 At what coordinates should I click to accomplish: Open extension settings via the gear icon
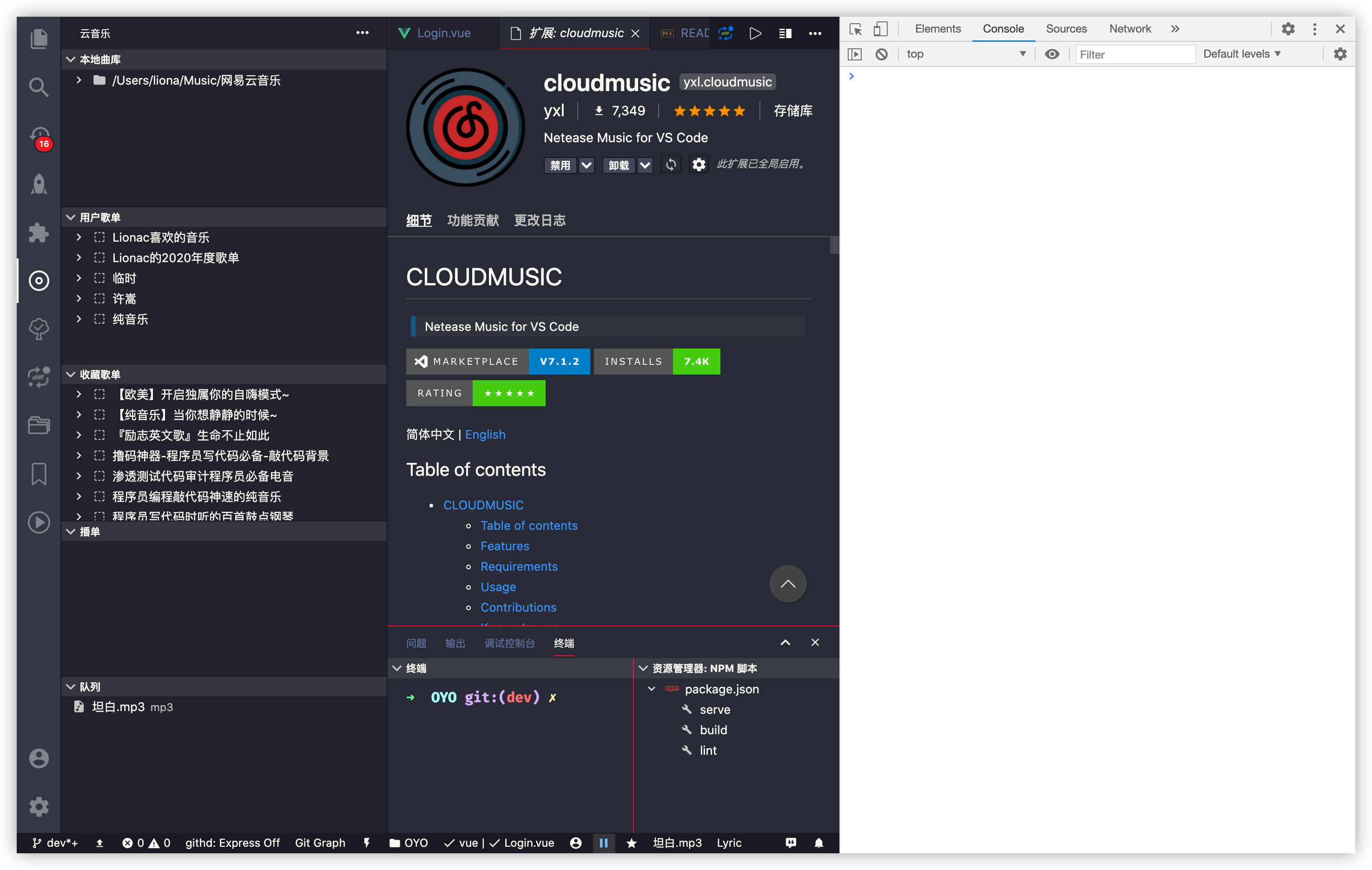pyautogui.click(x=699, y=165)
